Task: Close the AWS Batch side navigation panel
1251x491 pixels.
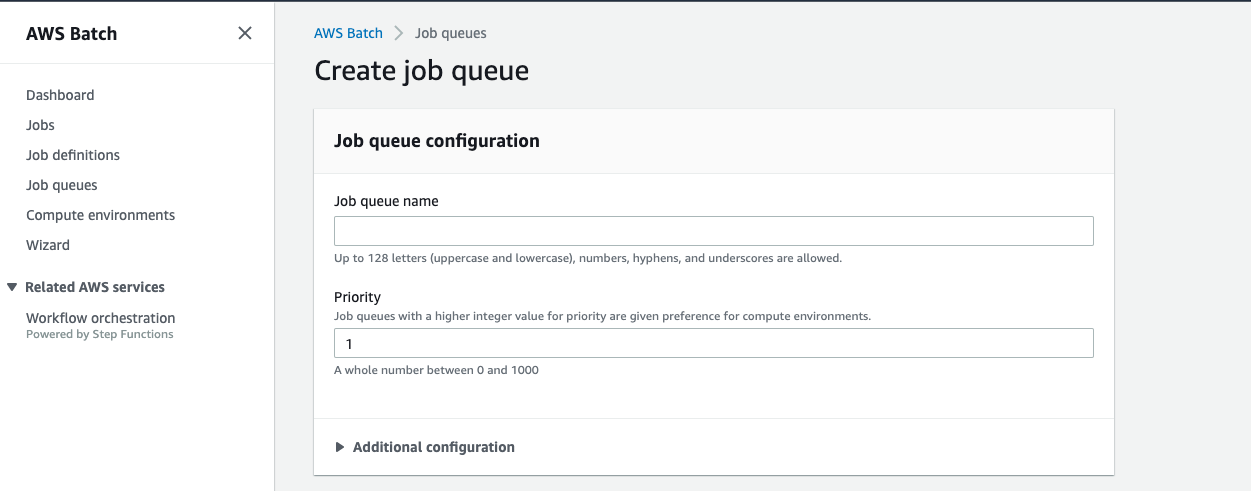Action: click(x=245, y=33)
